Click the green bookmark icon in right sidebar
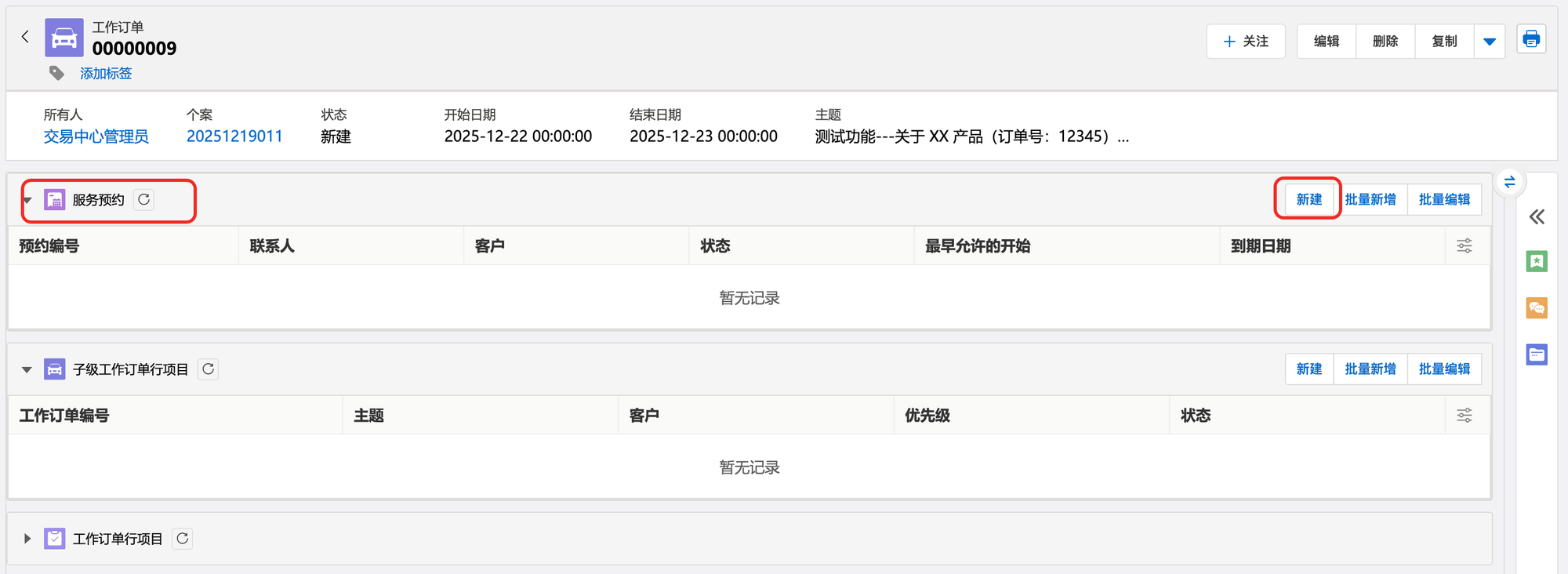Screen dimensions: 1568x574 tap(1537, 262)
